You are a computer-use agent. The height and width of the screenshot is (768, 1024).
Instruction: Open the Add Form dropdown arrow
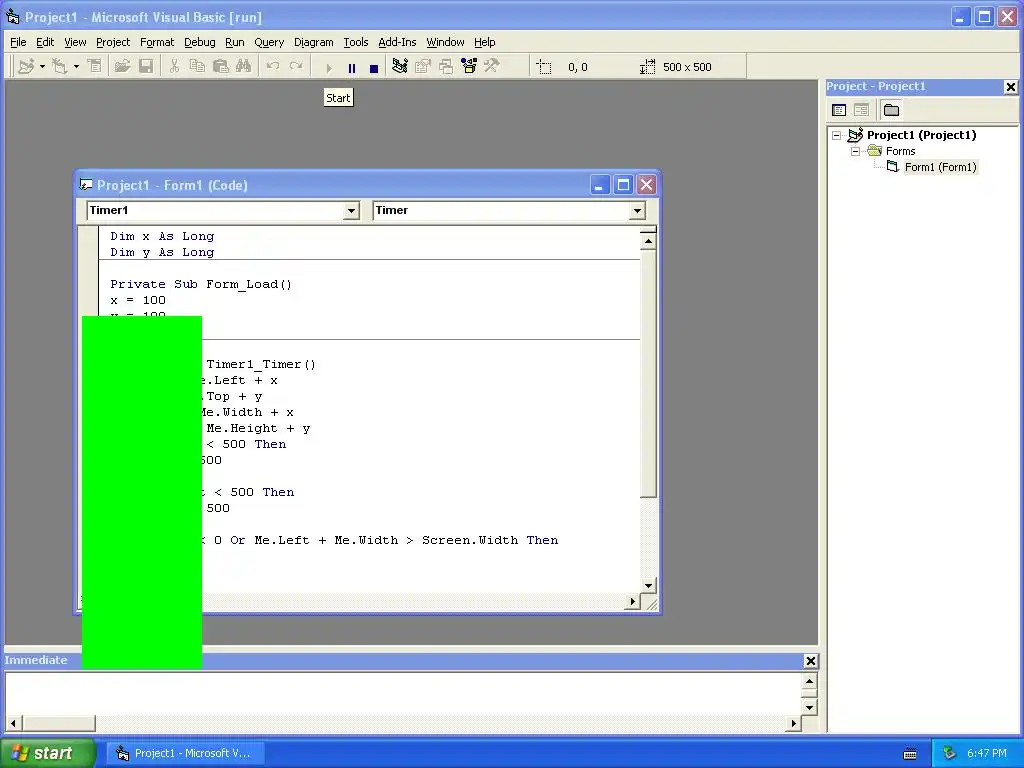[x=76, y=67]
